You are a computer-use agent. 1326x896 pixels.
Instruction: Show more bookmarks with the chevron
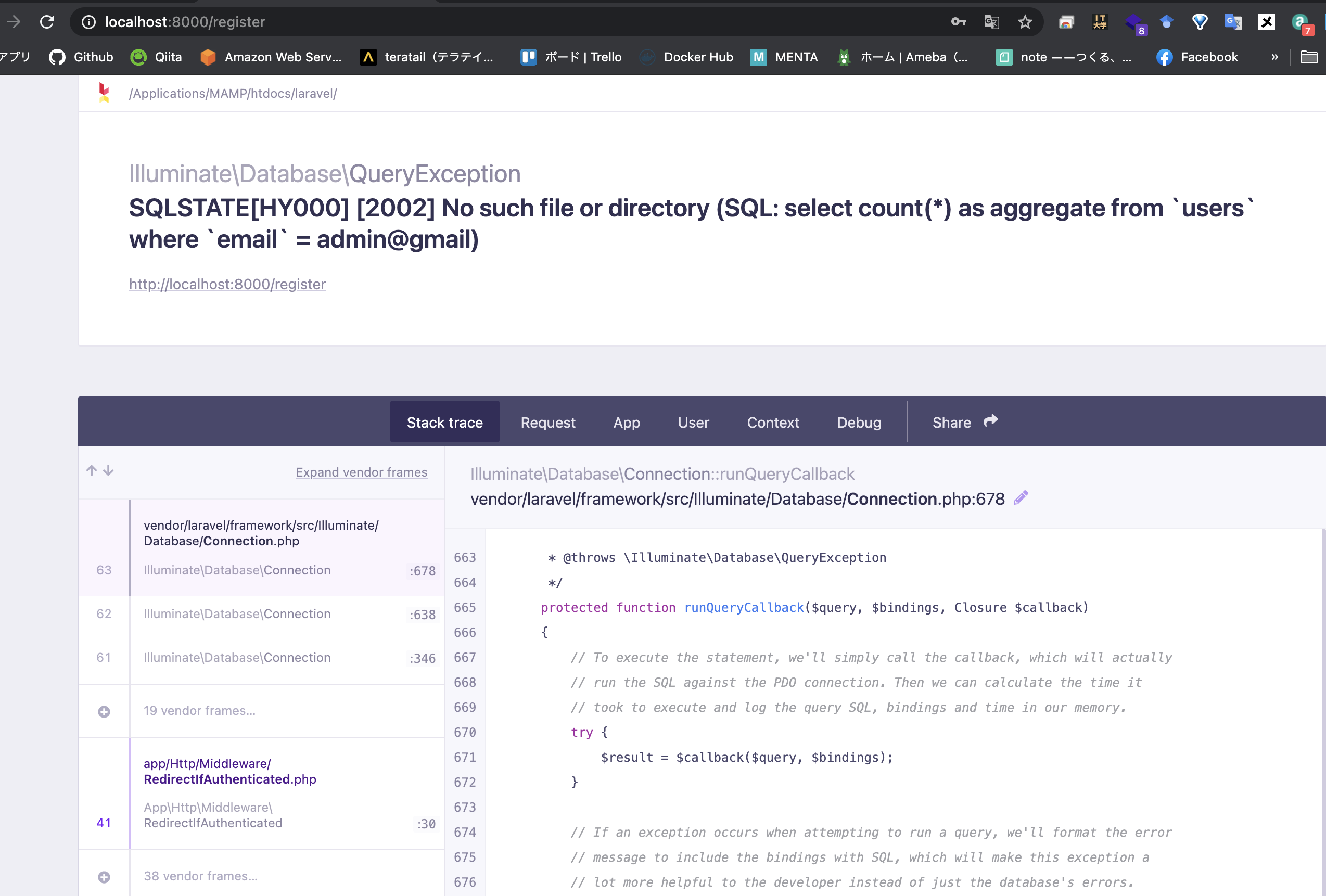(x=1274, y=57)
